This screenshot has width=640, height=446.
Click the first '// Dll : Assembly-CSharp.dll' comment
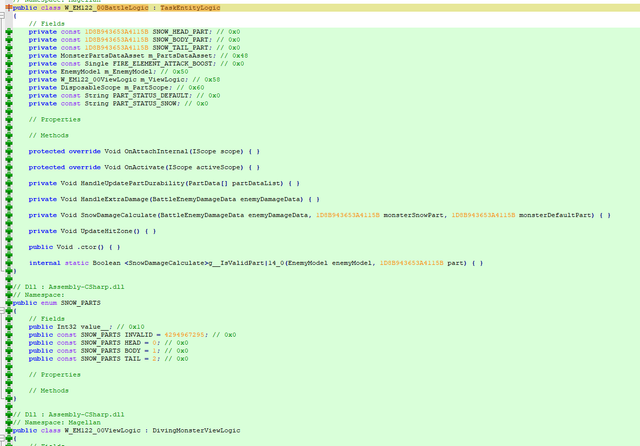tap(69, 286)
